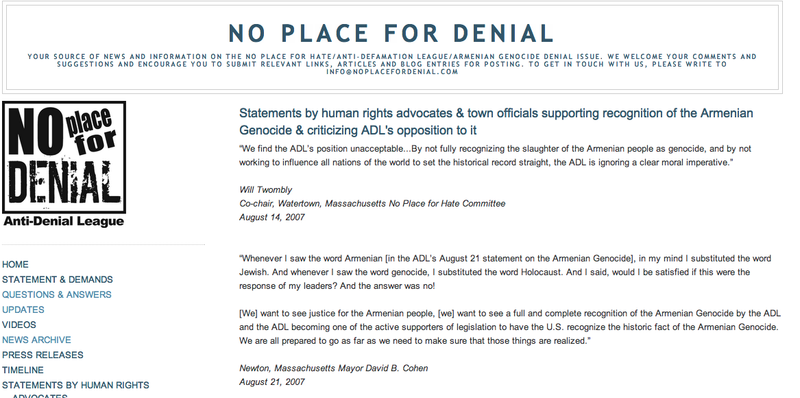Open the VIDEOS section
The width and height of the screenshot is (800, 398).
tap(19, 325)
